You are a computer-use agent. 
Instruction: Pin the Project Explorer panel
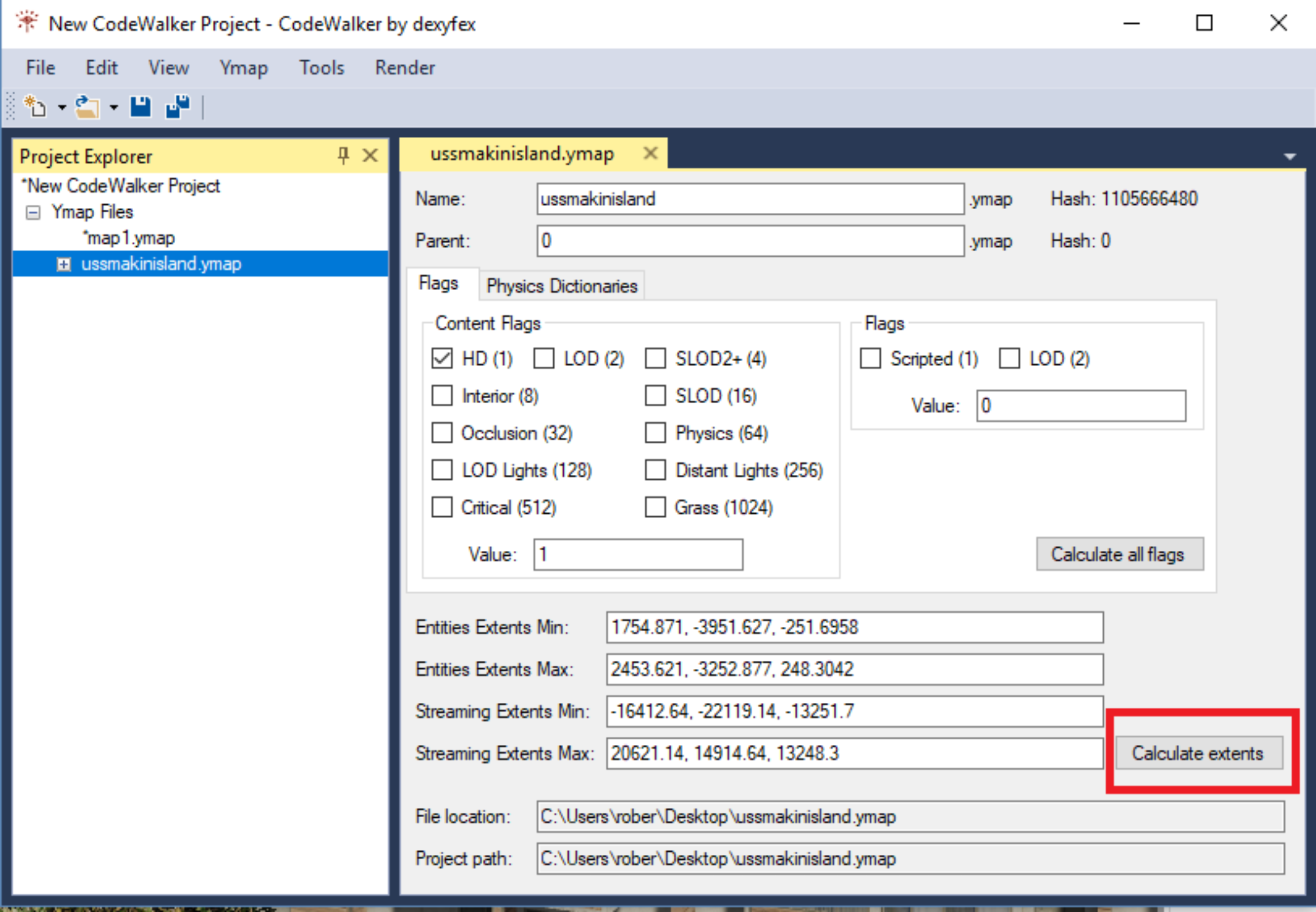344,156
